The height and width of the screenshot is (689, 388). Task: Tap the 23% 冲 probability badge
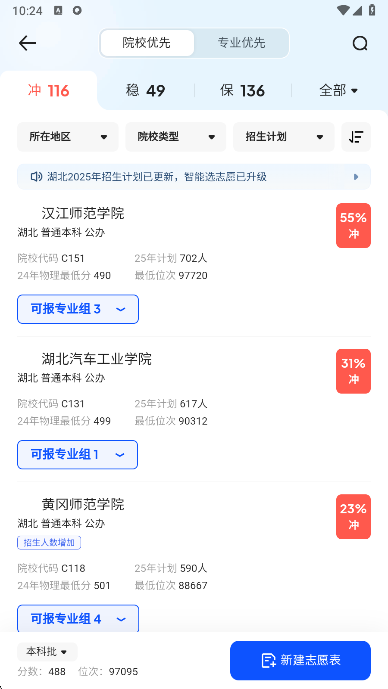coord(353,517)
